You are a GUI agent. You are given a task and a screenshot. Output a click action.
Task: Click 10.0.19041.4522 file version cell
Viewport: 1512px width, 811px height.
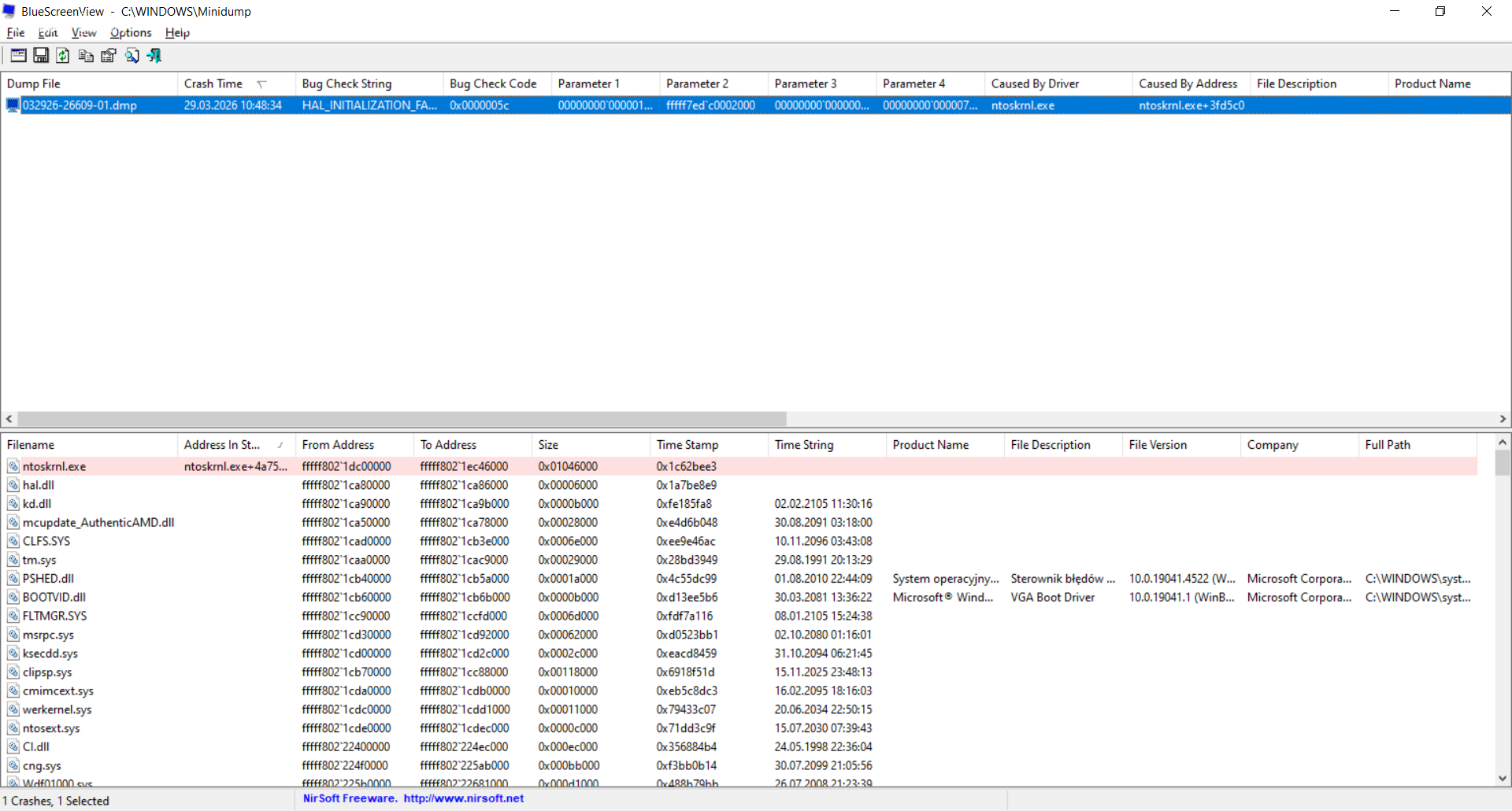[1181, 579]
